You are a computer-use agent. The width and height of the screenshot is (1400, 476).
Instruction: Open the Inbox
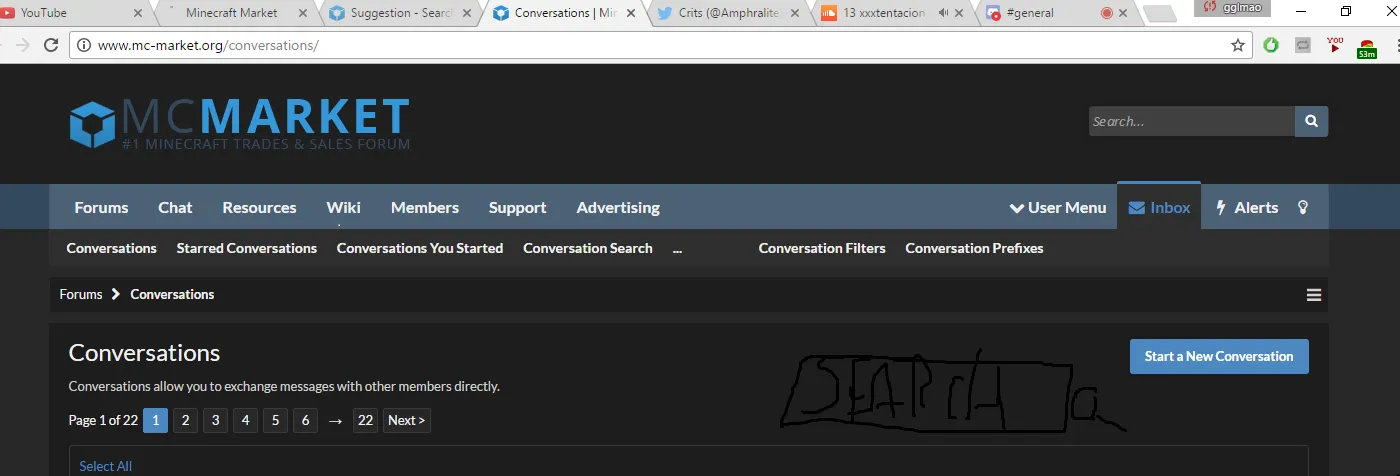coord(1159,207)
